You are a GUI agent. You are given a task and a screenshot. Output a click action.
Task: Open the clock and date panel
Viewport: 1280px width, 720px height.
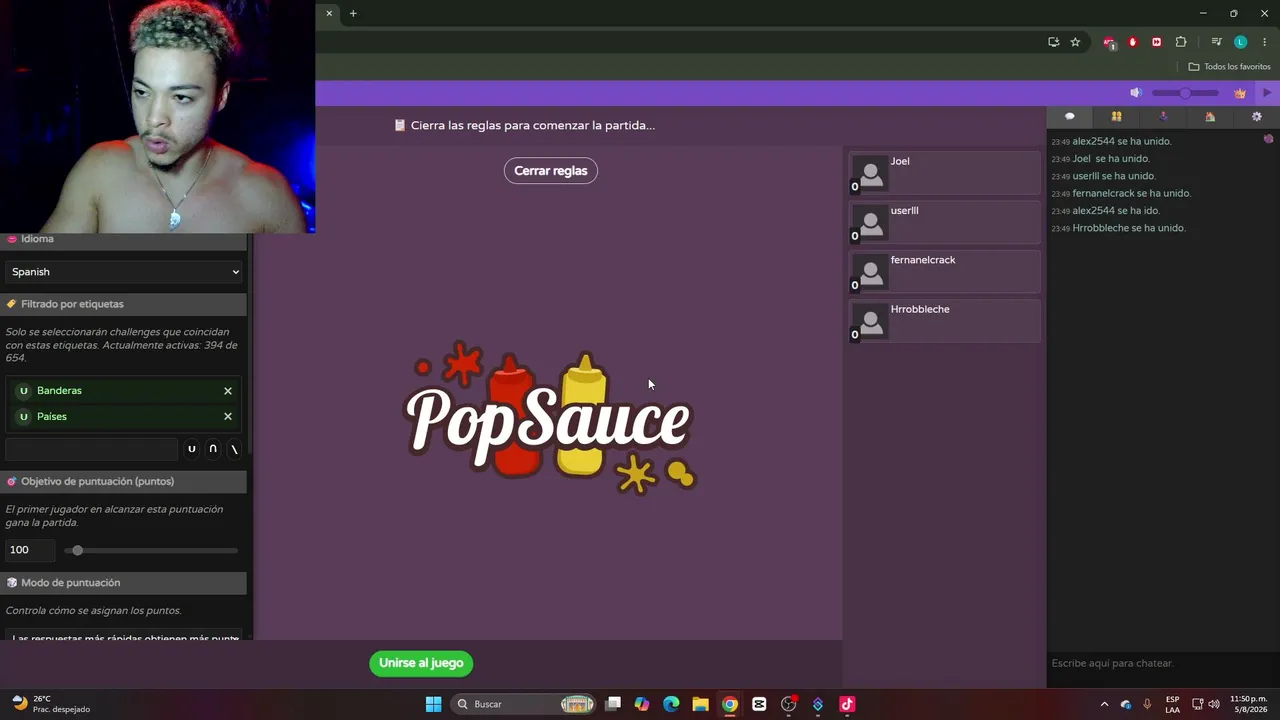coord(1249,704)
